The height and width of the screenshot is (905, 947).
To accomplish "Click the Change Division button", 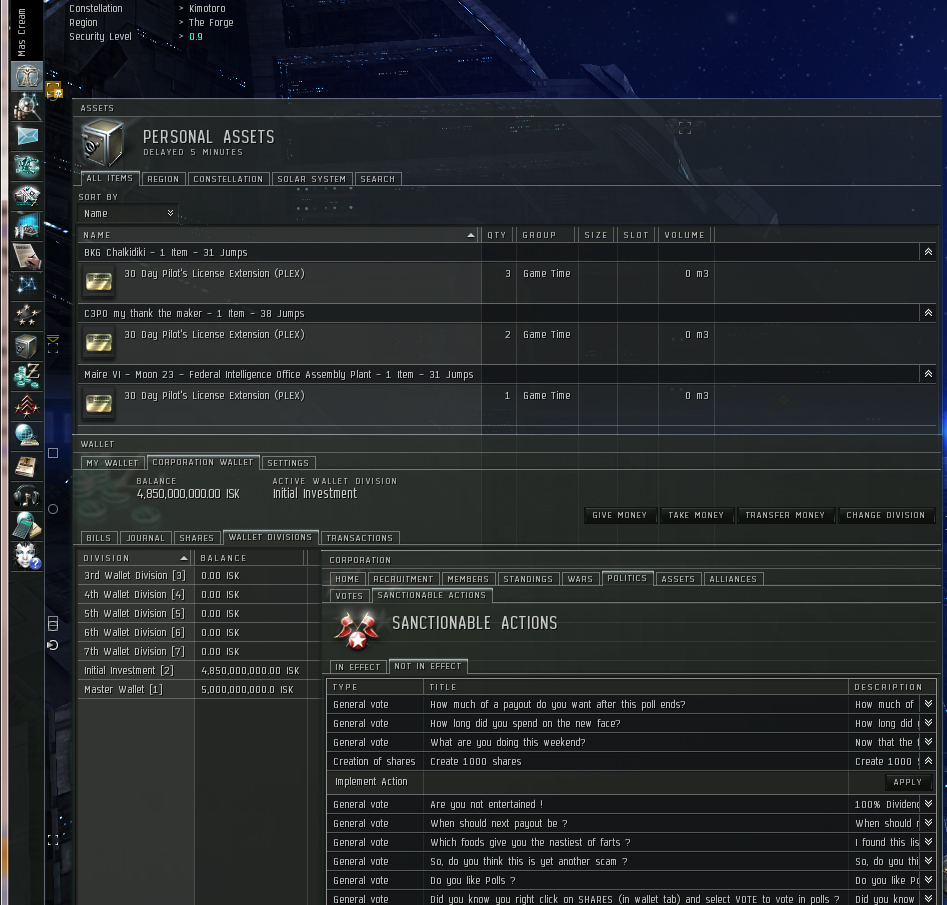I will 885,515.
